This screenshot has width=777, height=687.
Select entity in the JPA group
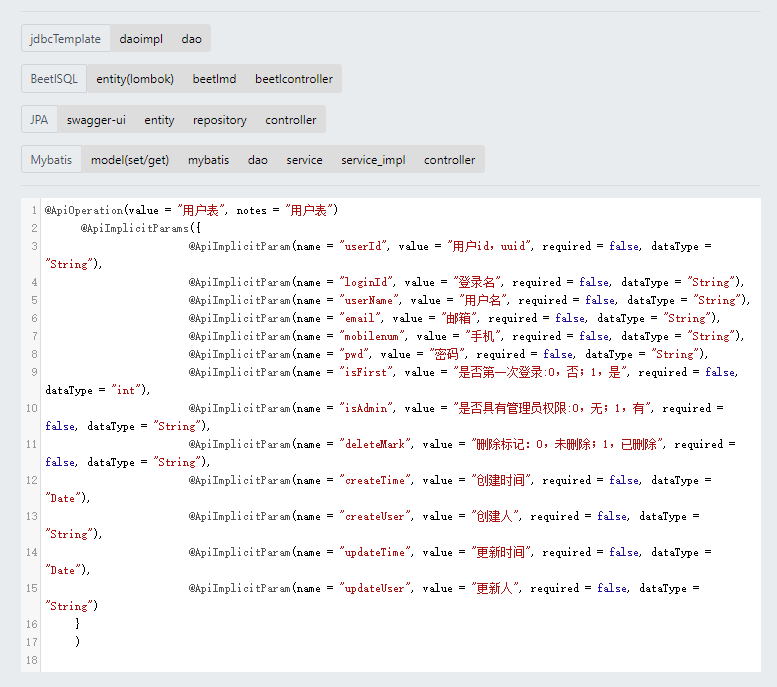point(159,120)
